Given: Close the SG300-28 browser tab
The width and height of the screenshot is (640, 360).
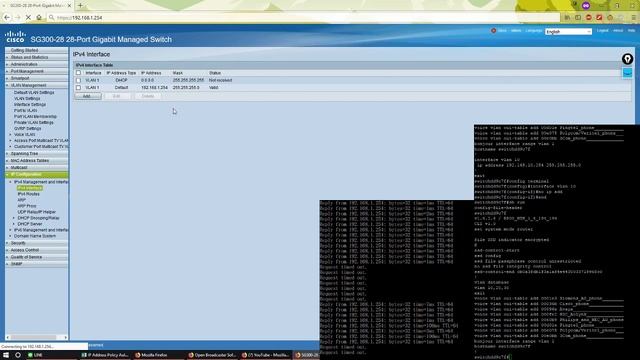Looking at the screenshot, I should click(69, 5).
